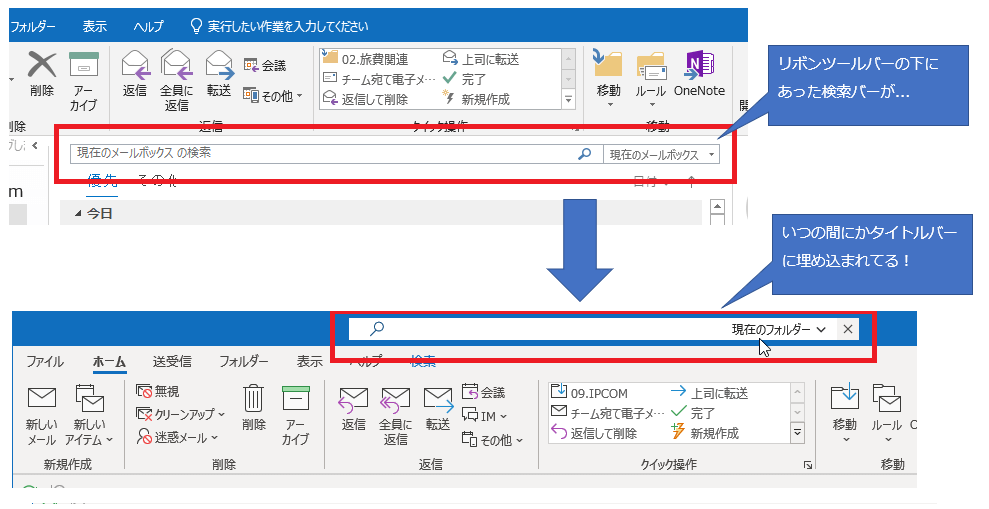Click the 転送 icon in lower ribbon
Viewport: 989px width, 509px height.
point(438,400)
